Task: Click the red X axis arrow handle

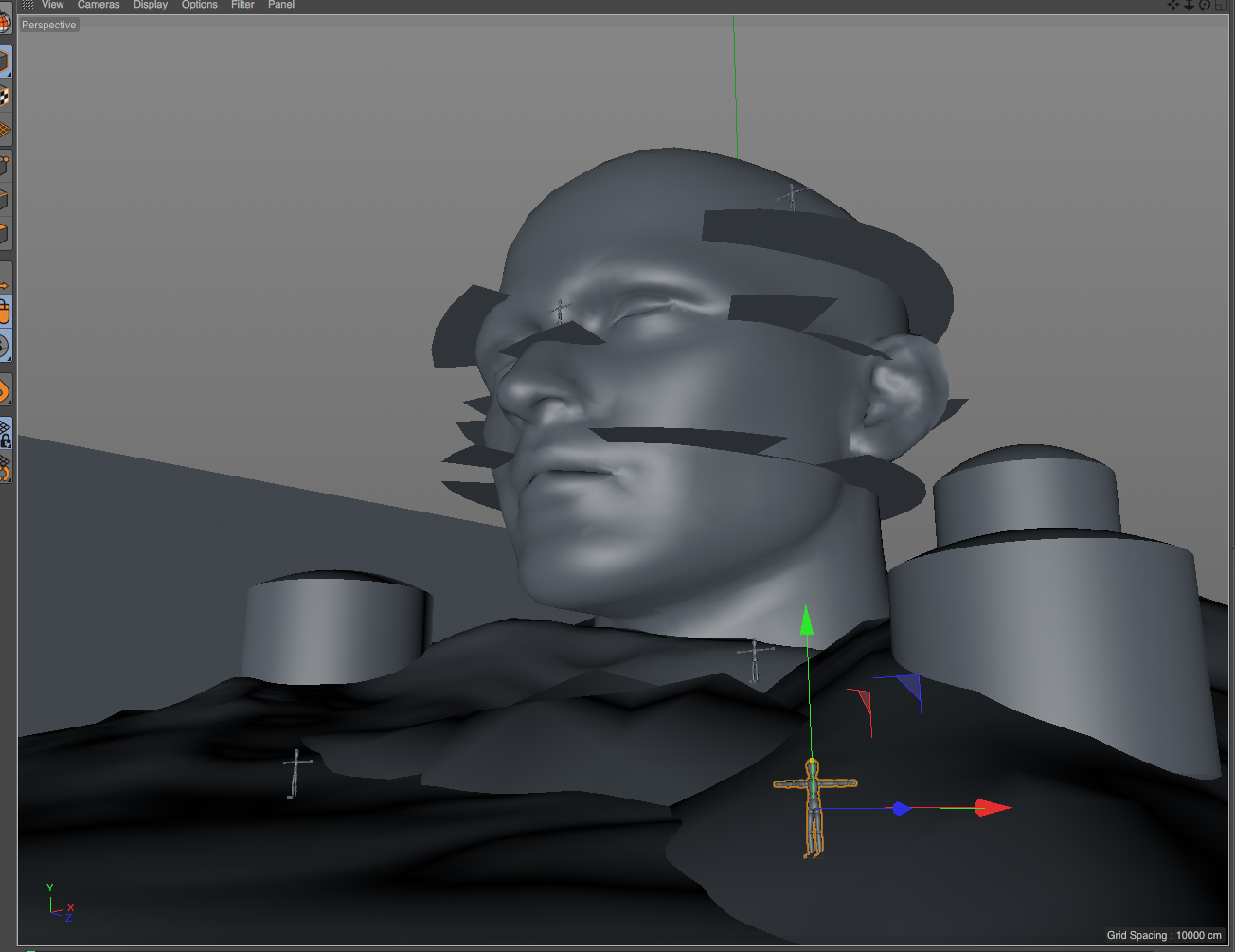Action: (x=993, y=808)
